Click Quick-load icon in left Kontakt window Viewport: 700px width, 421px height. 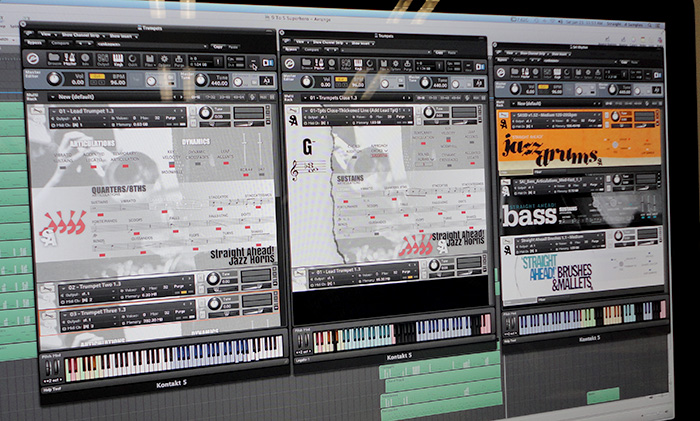133,60
